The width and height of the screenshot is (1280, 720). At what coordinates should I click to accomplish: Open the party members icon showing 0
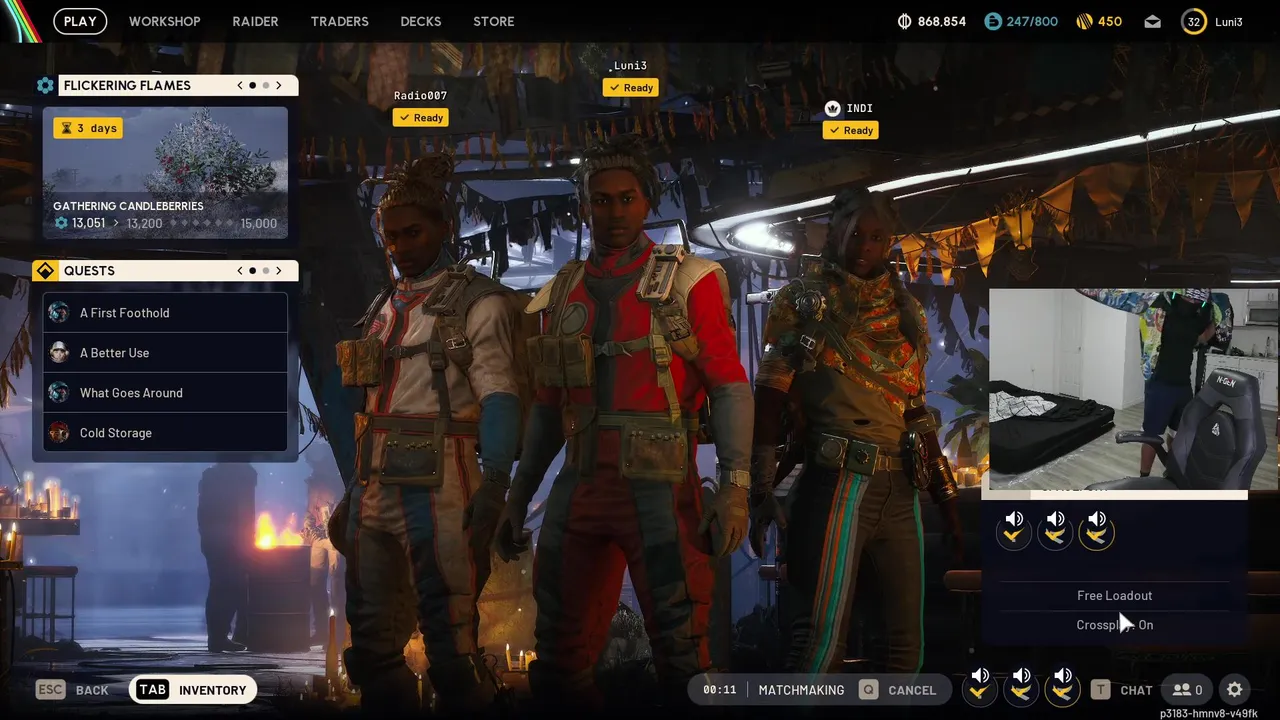(x=1187, y=690)
